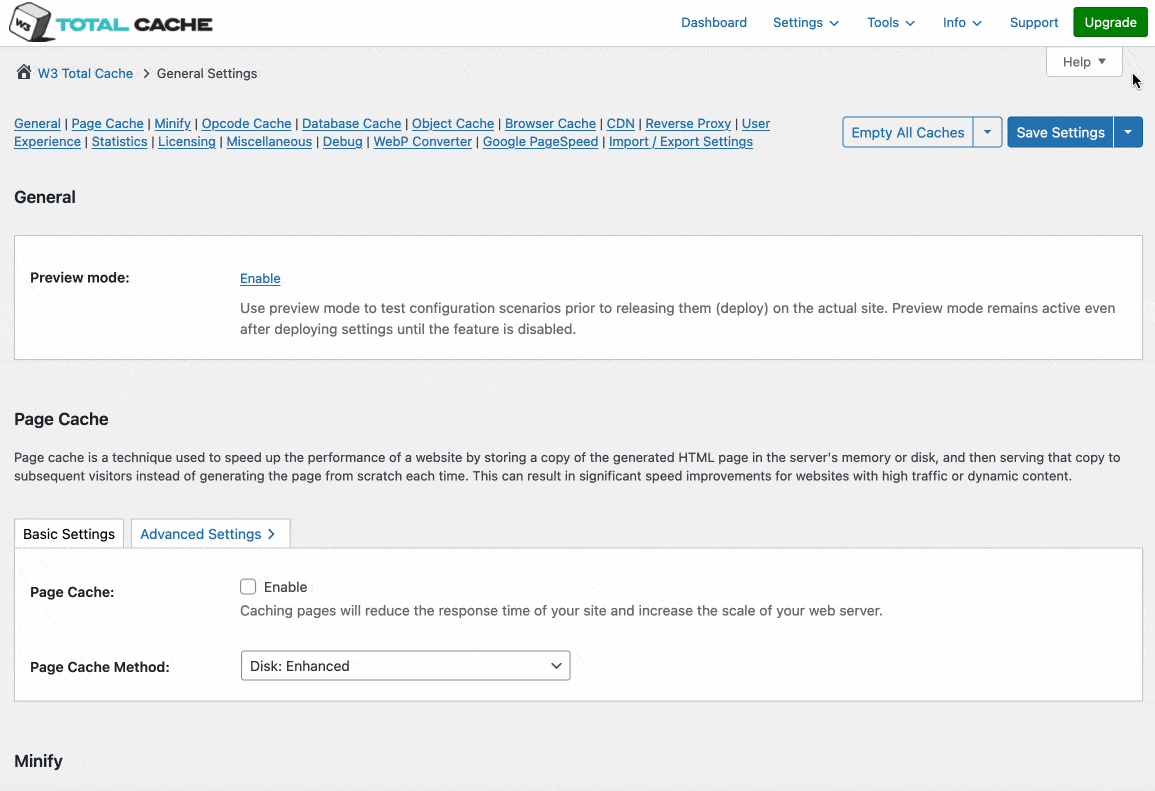Jump to Minify anchor link
This screenshot has height=791, width=1155.
pyautogui.click(x=172, y=124)
